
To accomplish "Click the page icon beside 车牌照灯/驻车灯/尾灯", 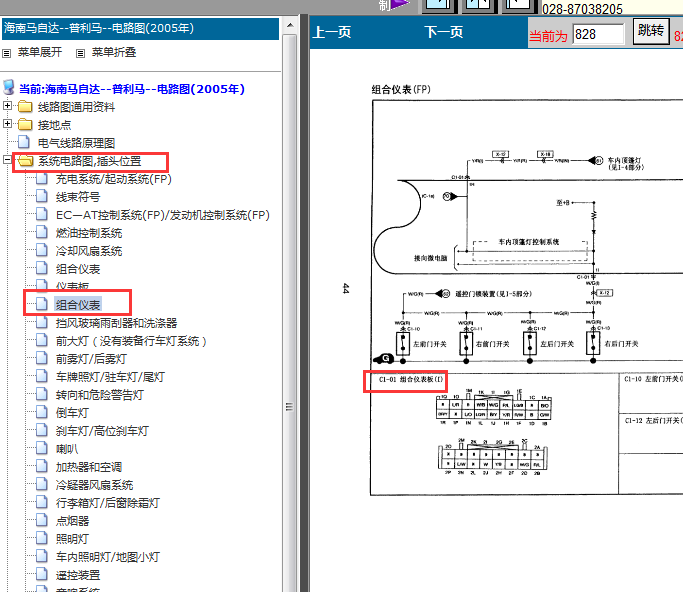I will click(42, 376).
